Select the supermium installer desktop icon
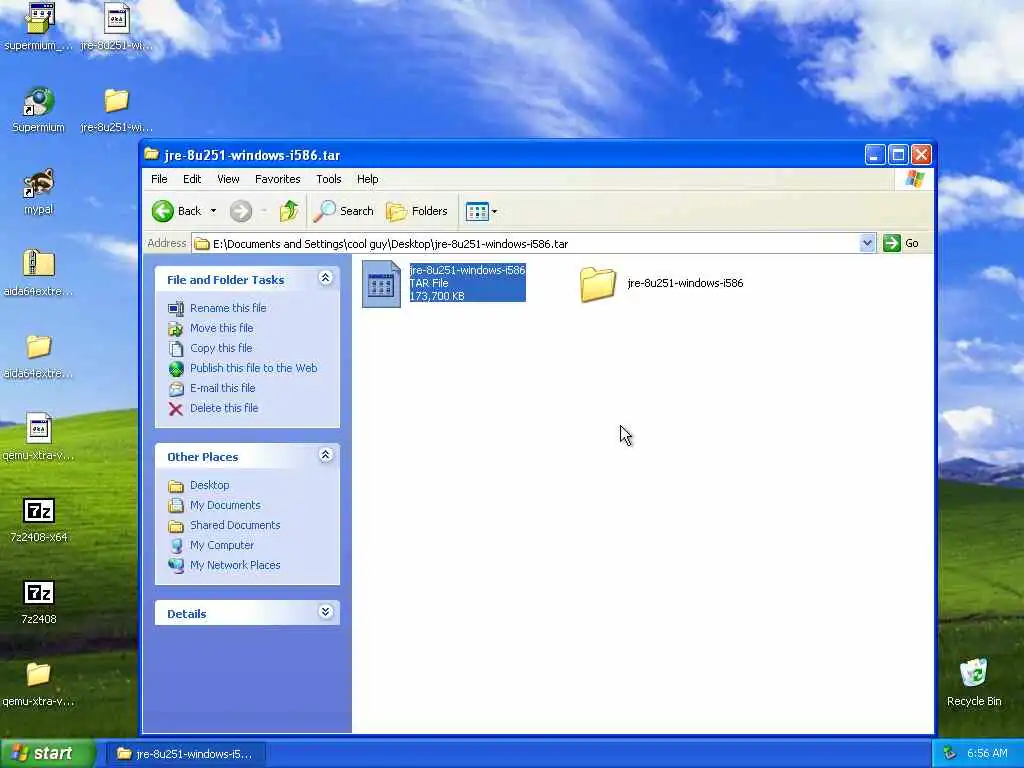 (x=39, y=27)
